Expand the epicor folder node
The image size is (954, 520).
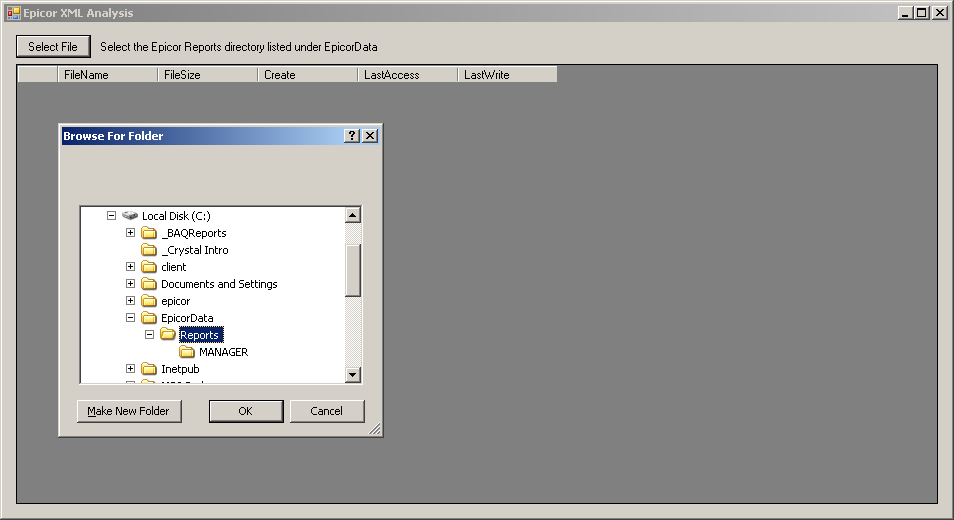tap(130, 300)
